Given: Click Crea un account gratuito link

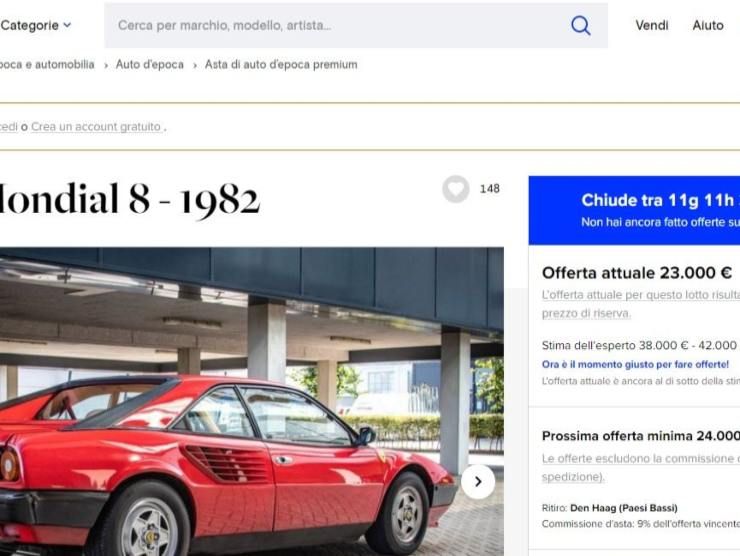Looking at the screenshot, I should [x=96, y=127].
